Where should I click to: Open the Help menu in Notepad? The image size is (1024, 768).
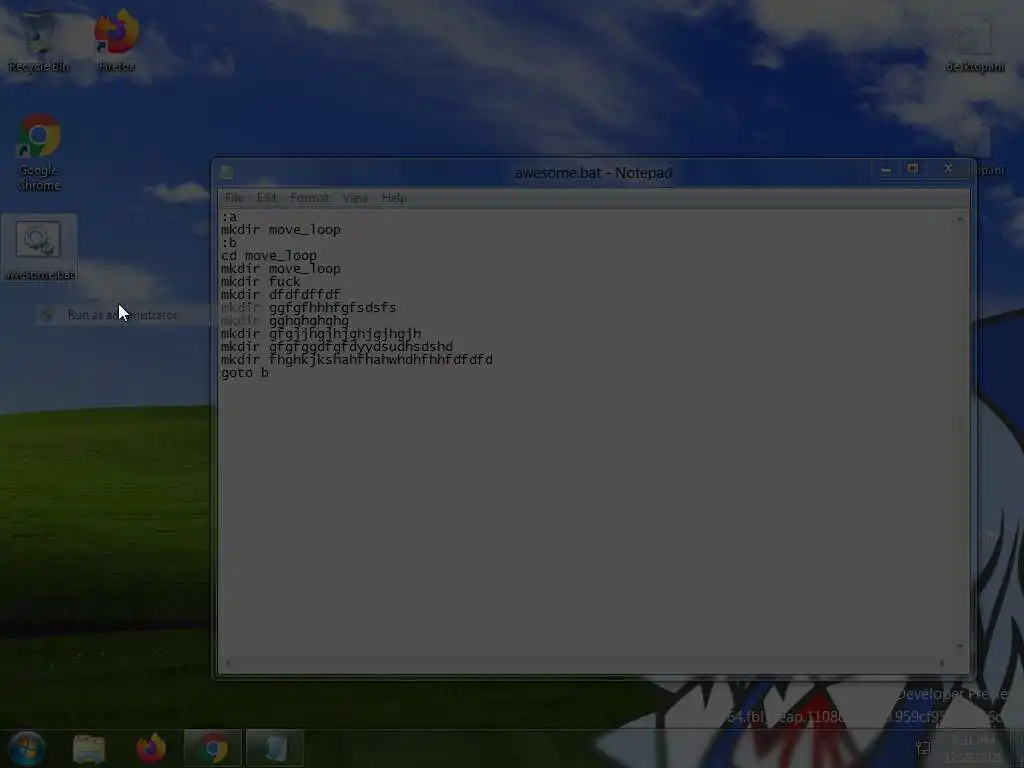tap(394, 197)
